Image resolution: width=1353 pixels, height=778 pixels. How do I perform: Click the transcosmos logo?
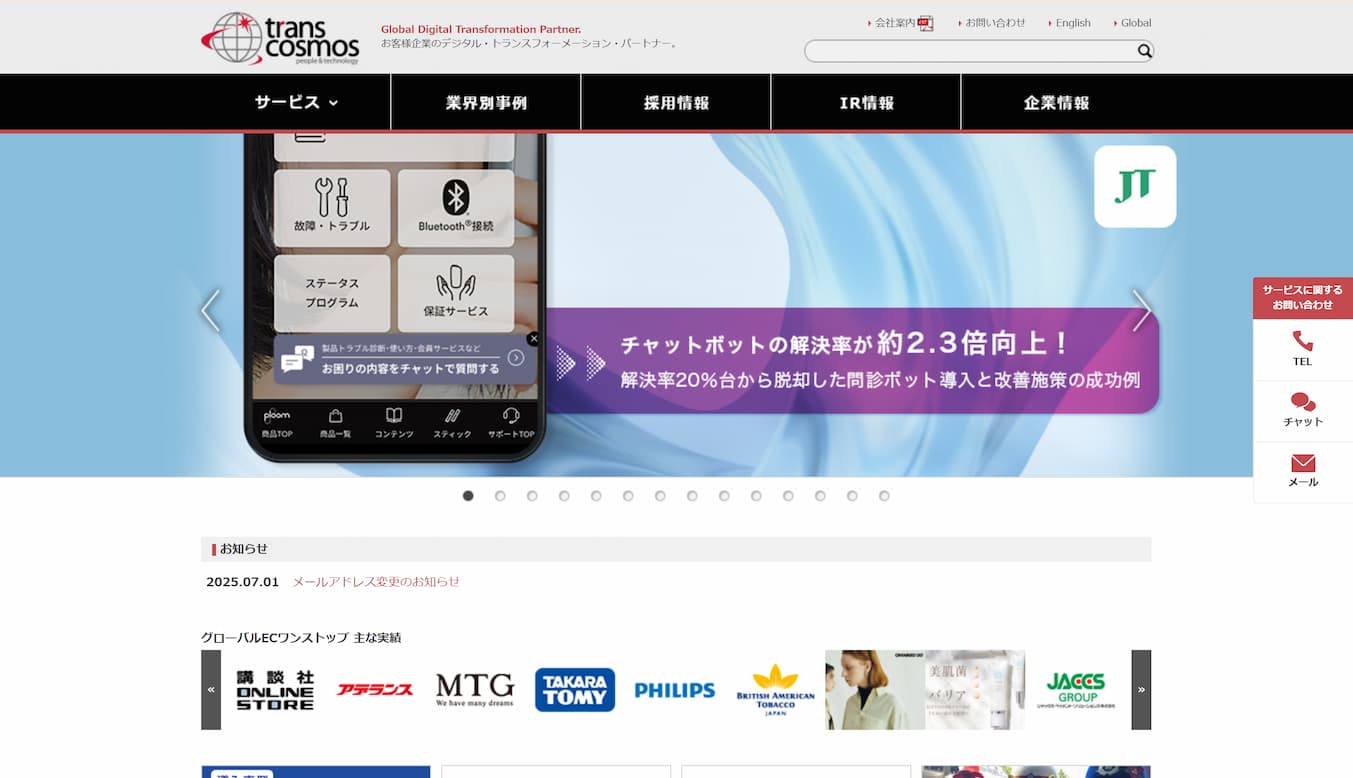pos(280,38)
